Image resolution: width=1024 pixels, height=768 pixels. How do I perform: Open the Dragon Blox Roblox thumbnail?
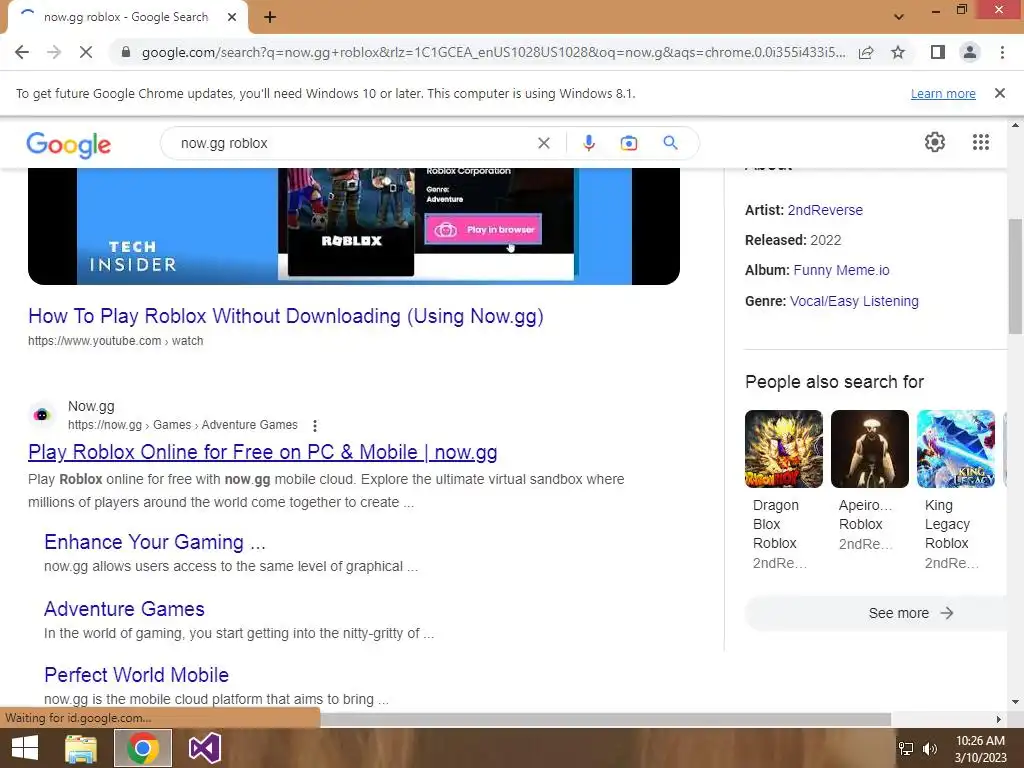784,449
